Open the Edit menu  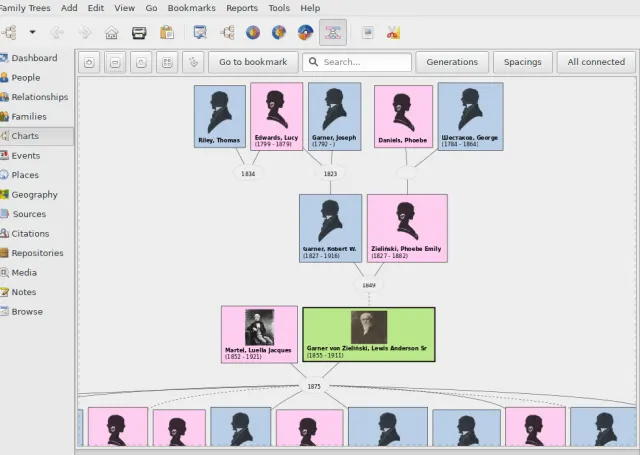click(96, 8)
